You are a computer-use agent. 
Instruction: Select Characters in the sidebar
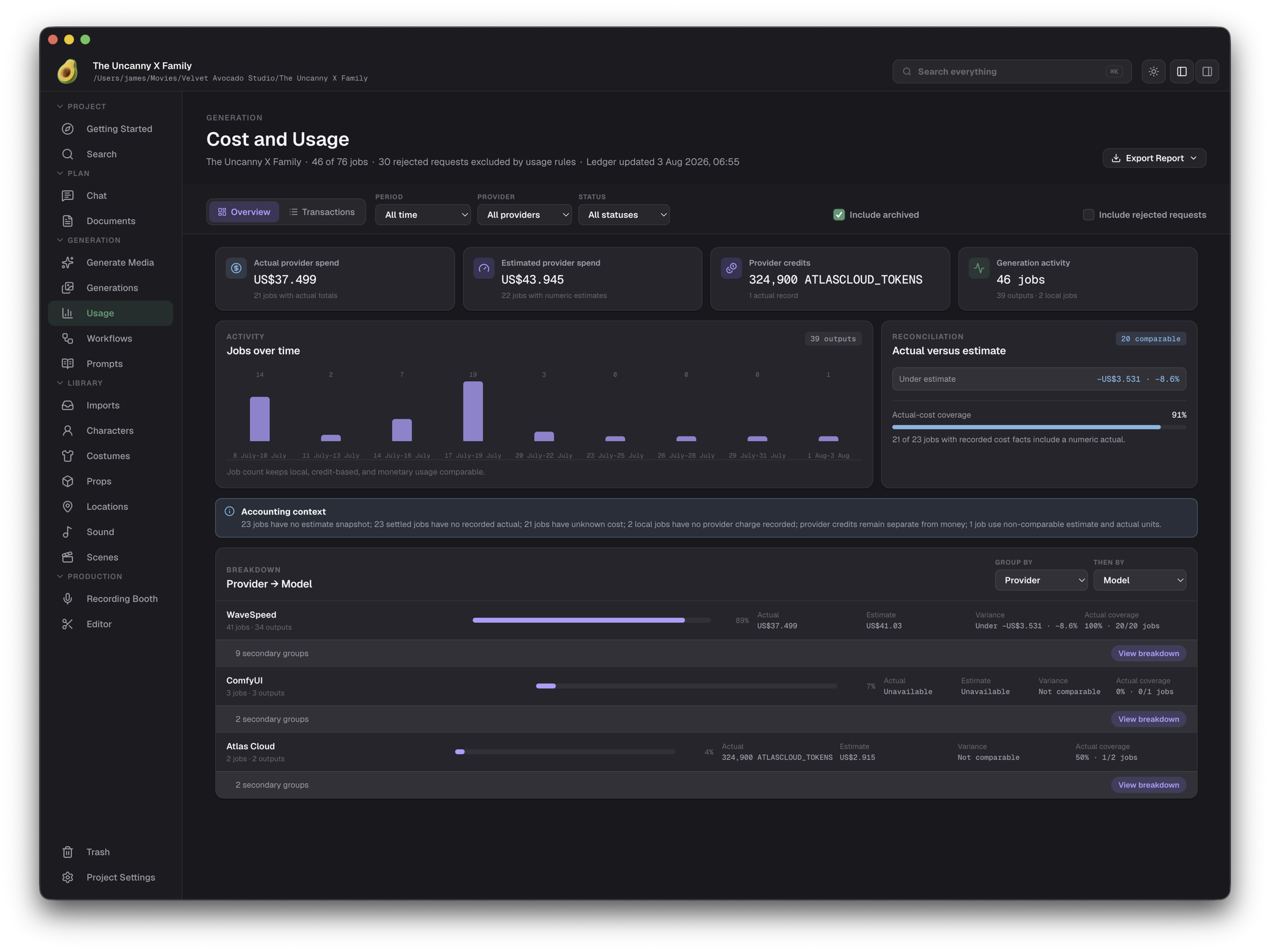(x=111, y=431)
